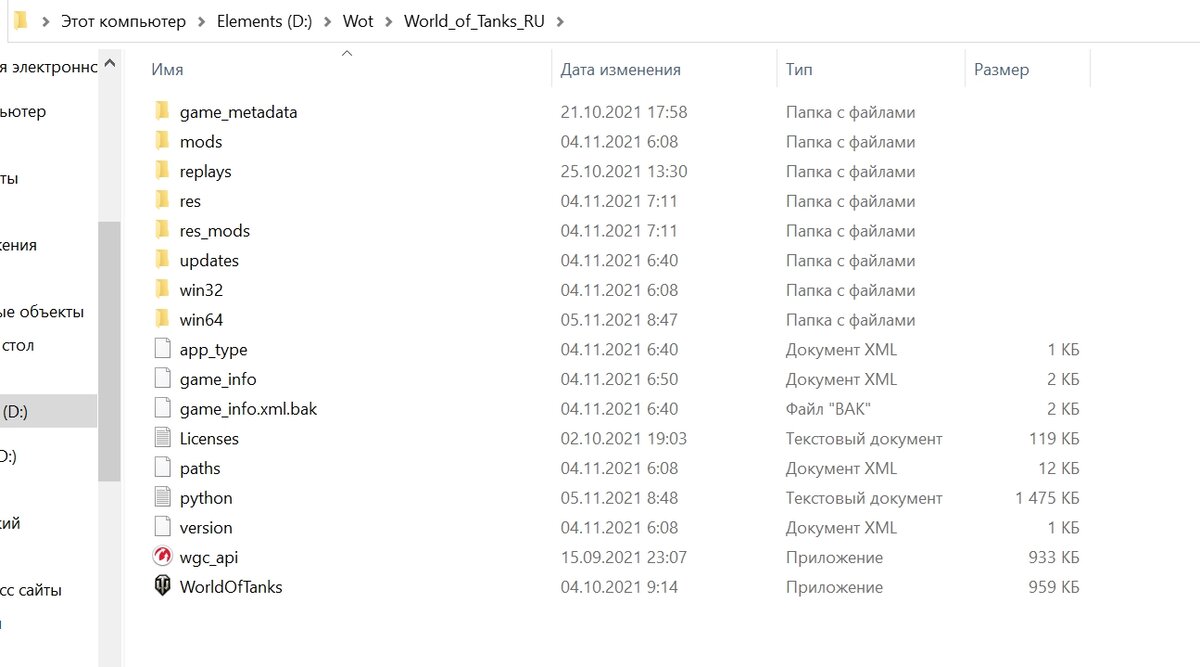Viewport: 1200px width, 667px height.
Task: Open the wgc_api application
Action: 210,557
